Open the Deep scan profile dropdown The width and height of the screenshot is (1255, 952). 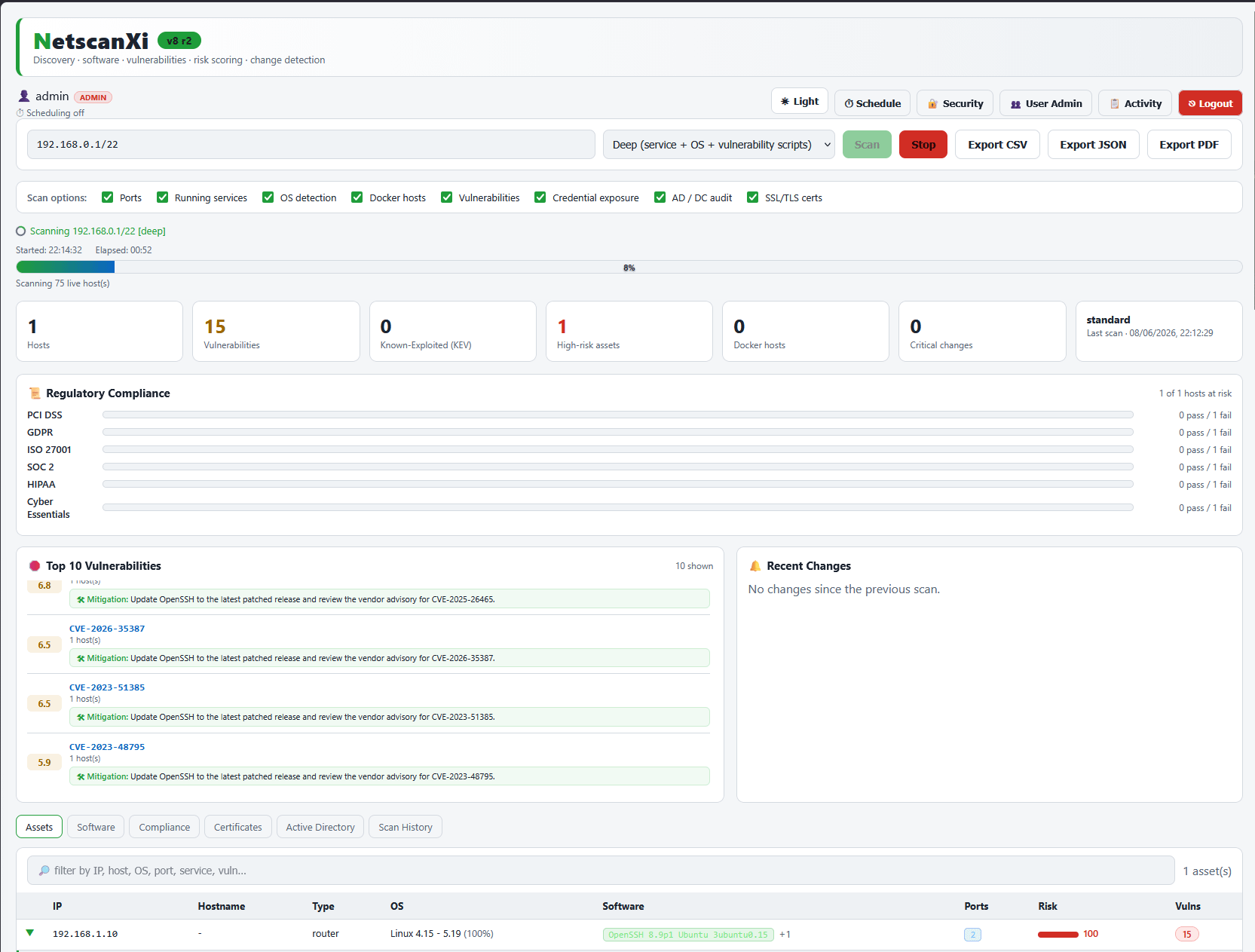tap(718, 145)
